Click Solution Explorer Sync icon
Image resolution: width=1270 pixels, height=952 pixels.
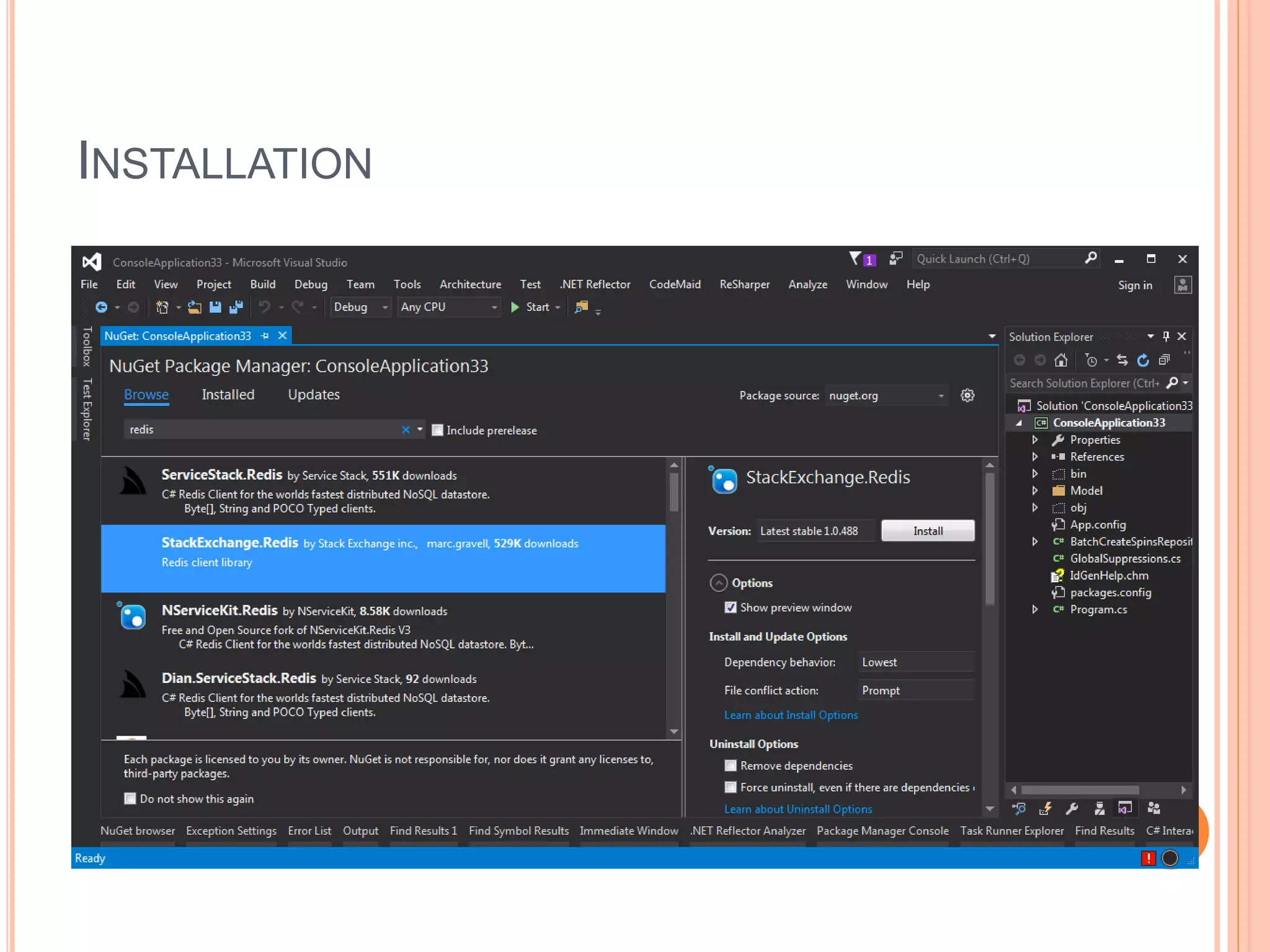coord(1122,359)
